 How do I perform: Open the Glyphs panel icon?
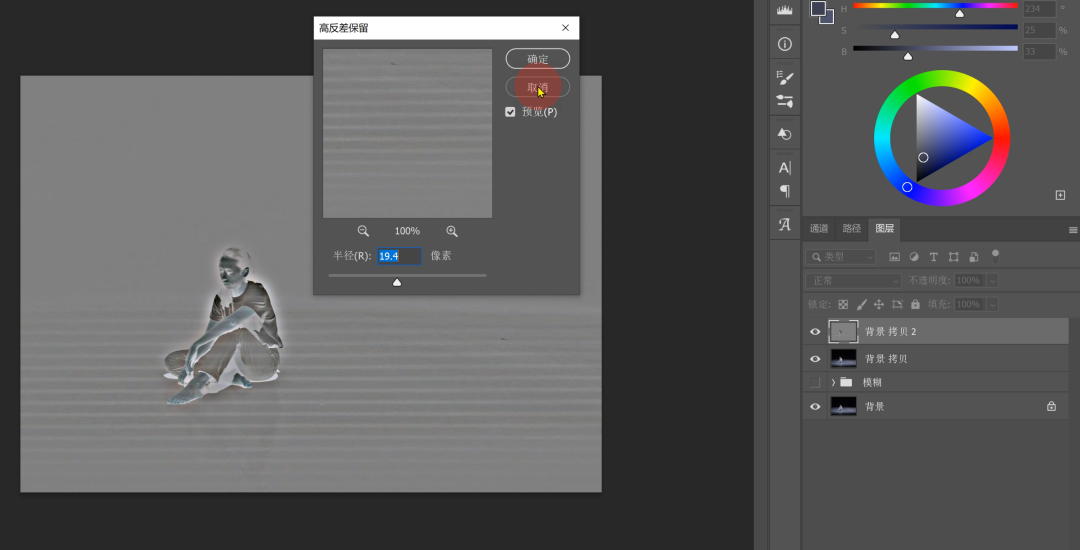[785, 224]
